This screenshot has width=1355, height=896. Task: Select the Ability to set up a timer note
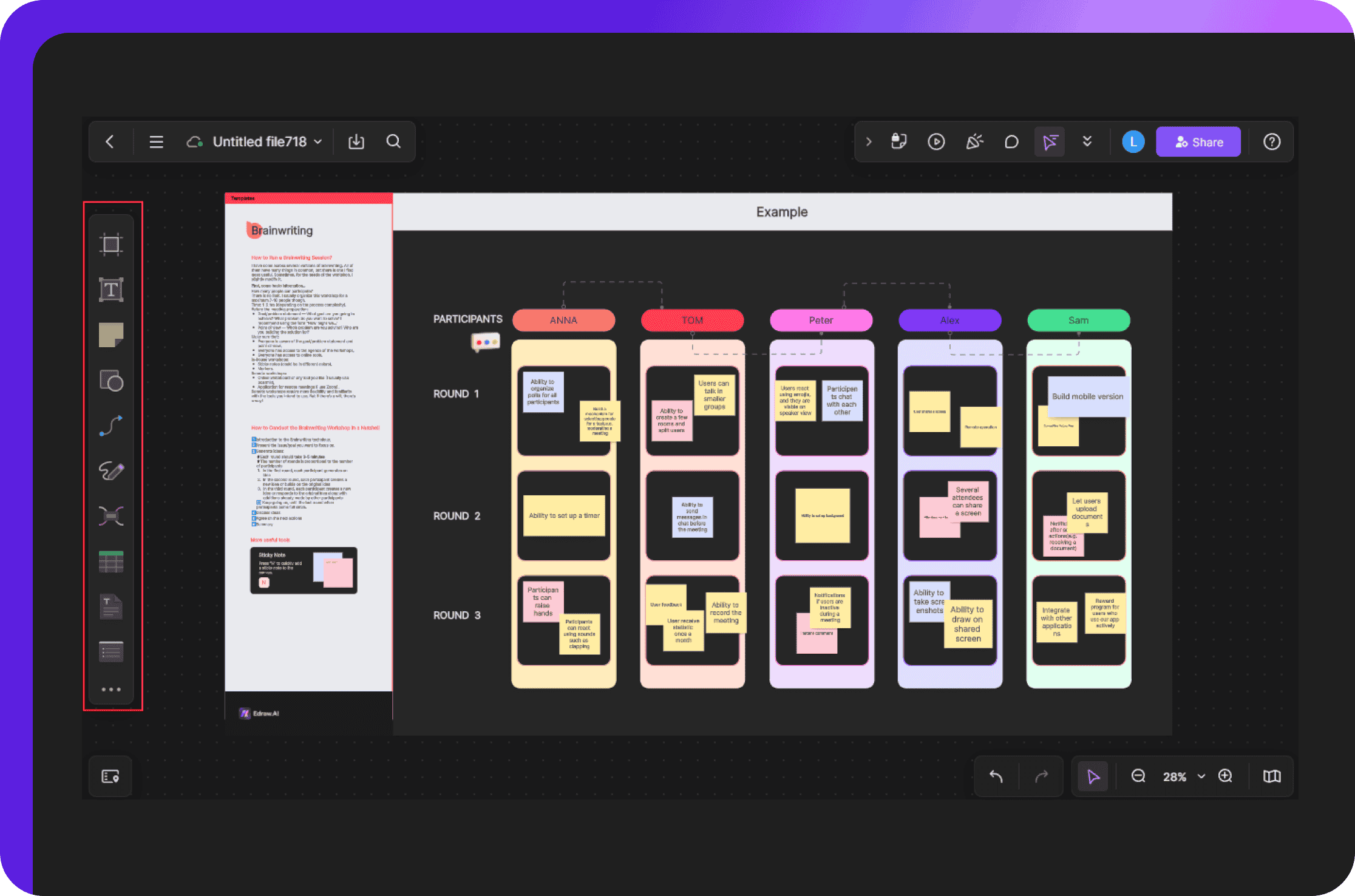(564, 515)
